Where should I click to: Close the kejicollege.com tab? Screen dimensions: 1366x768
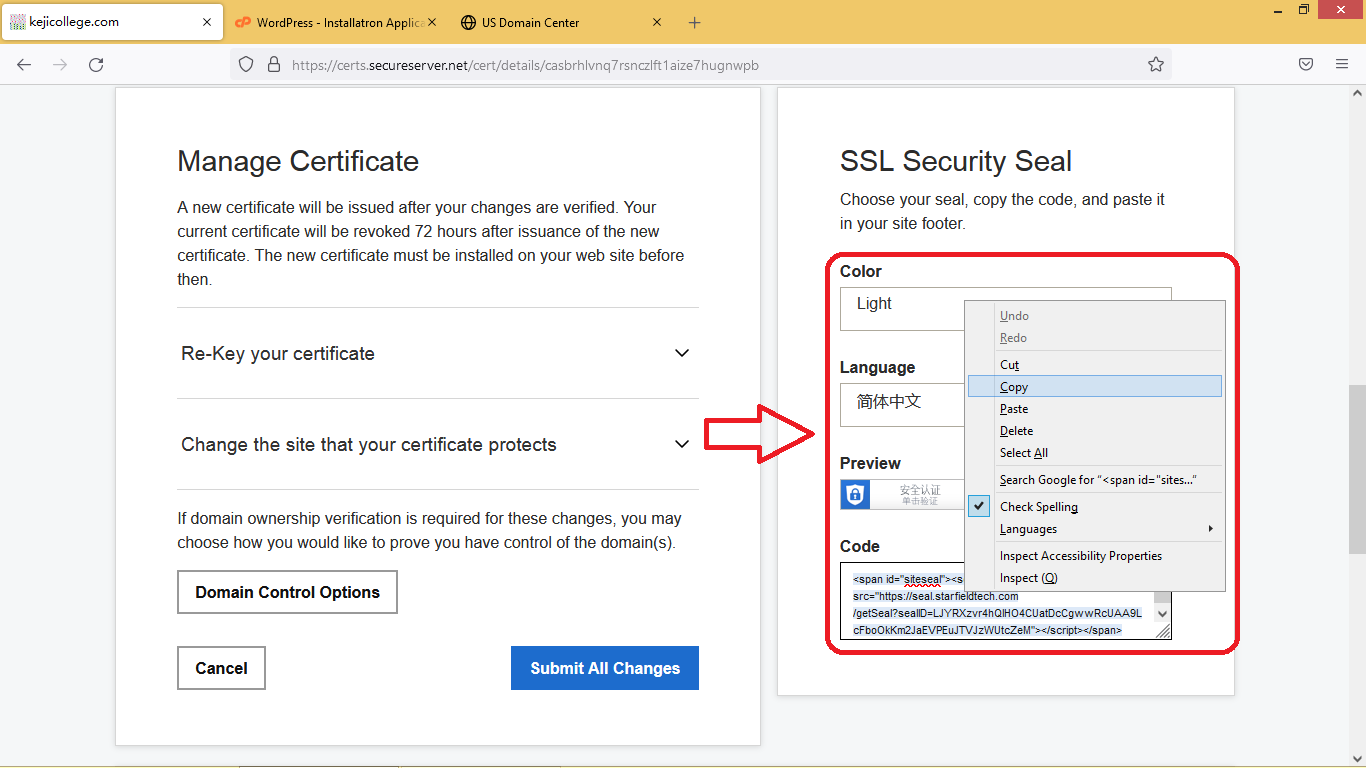click(207, 22)
